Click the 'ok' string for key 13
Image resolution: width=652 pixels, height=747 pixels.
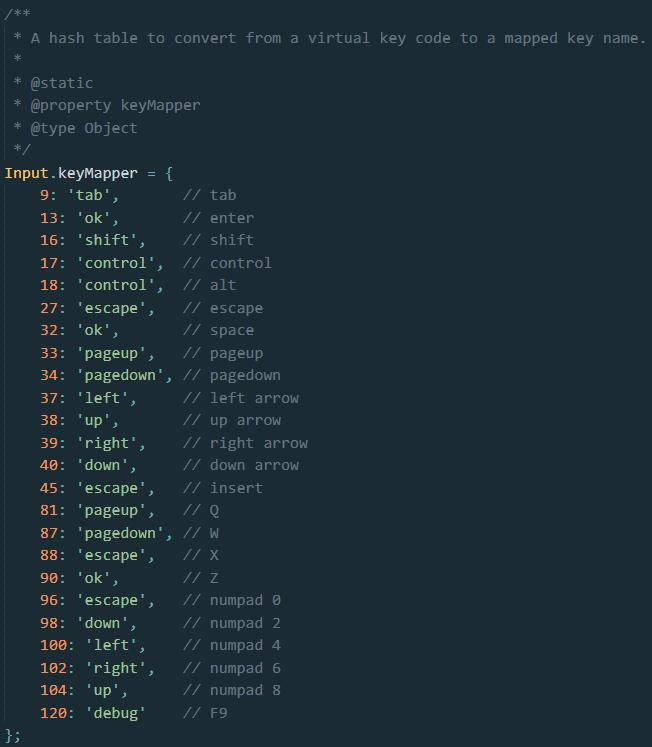click(x=93, y=218)
